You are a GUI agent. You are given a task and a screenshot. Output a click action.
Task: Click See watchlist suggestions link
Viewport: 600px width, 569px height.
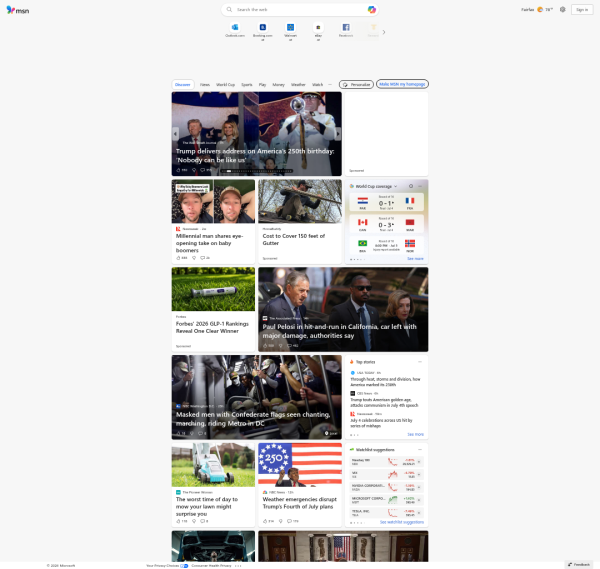coord(402,522)
